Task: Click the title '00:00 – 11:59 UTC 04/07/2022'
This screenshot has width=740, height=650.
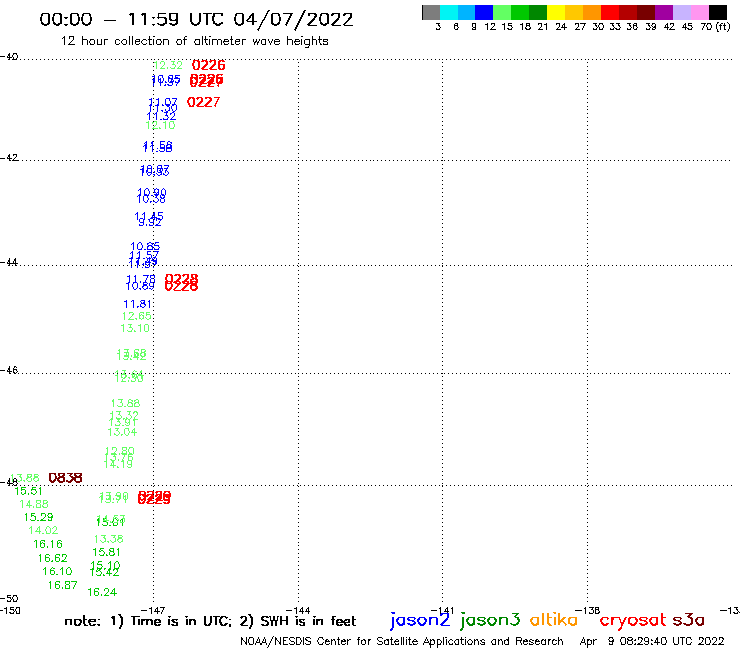Action: [x=196, y=20]
